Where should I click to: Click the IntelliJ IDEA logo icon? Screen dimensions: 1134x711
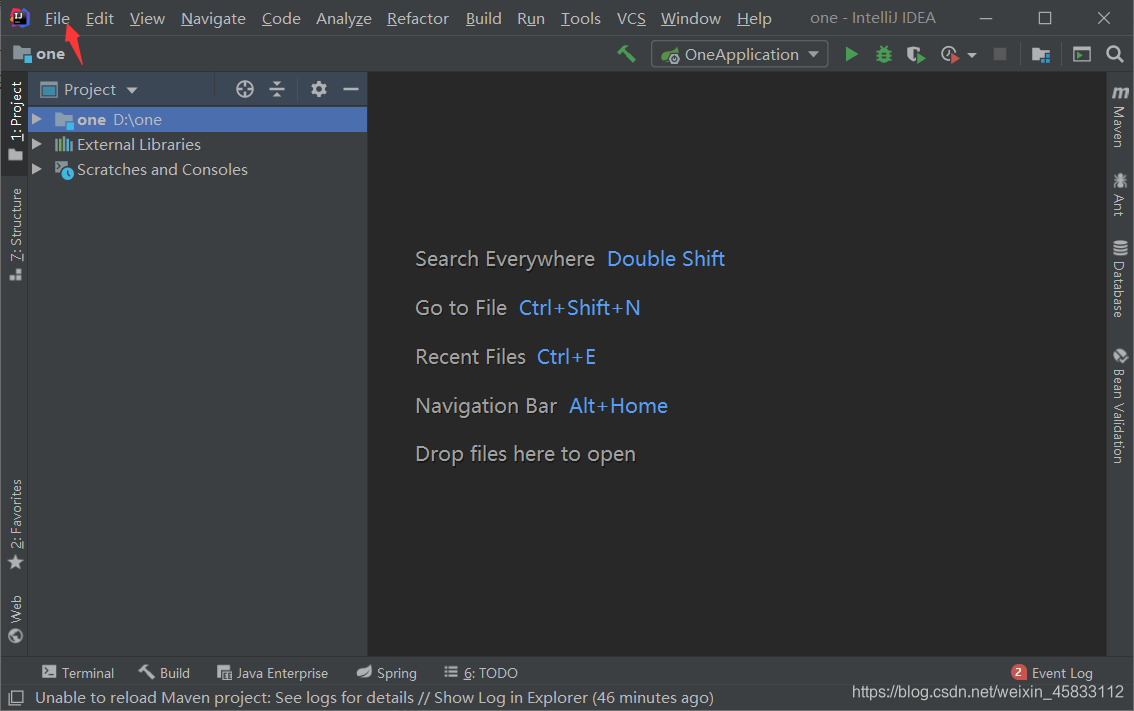pyautogui.click(x=19, y=17)
